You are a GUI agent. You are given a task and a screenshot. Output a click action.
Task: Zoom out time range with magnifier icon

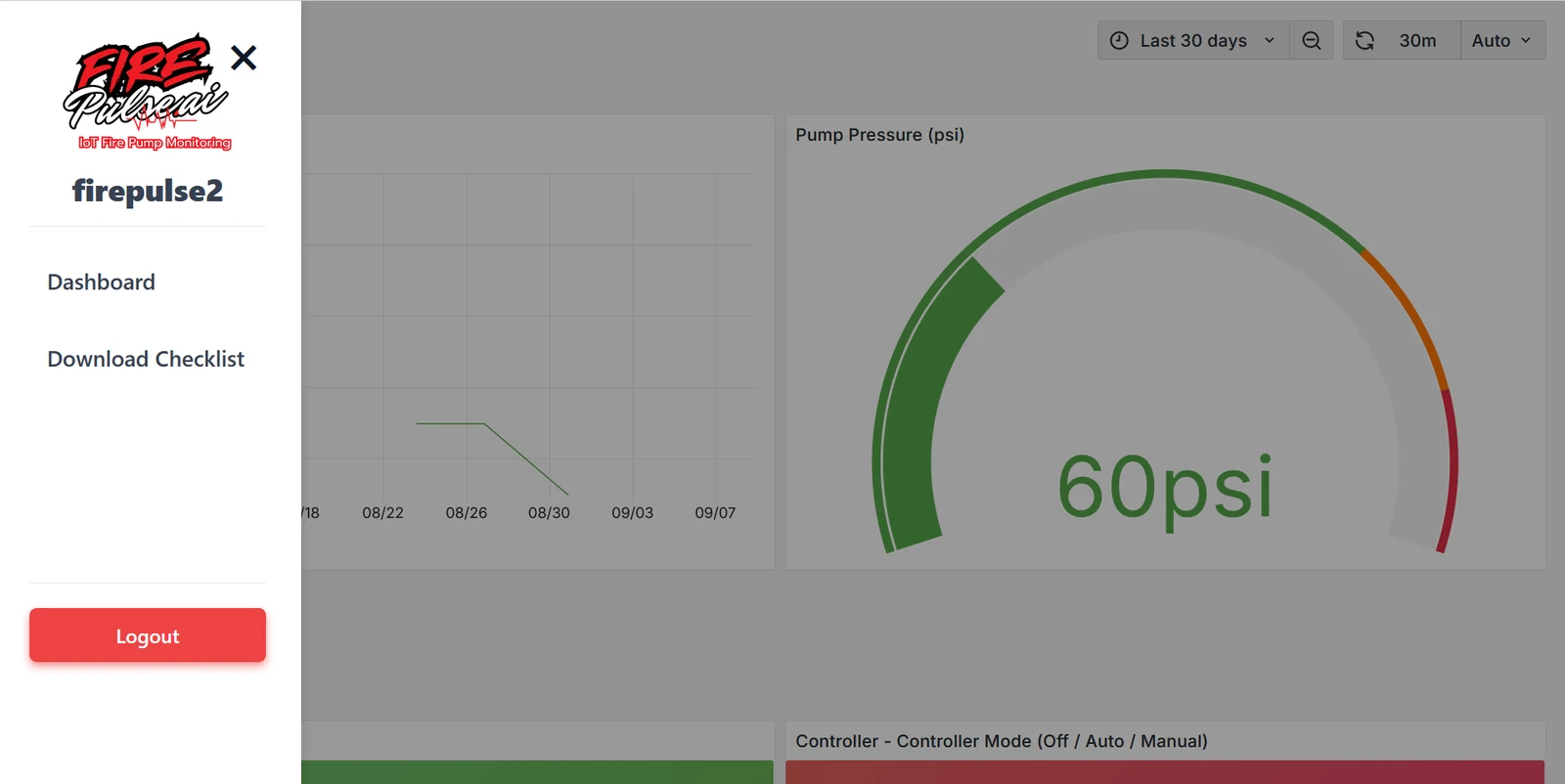(x=1312, y=40)
